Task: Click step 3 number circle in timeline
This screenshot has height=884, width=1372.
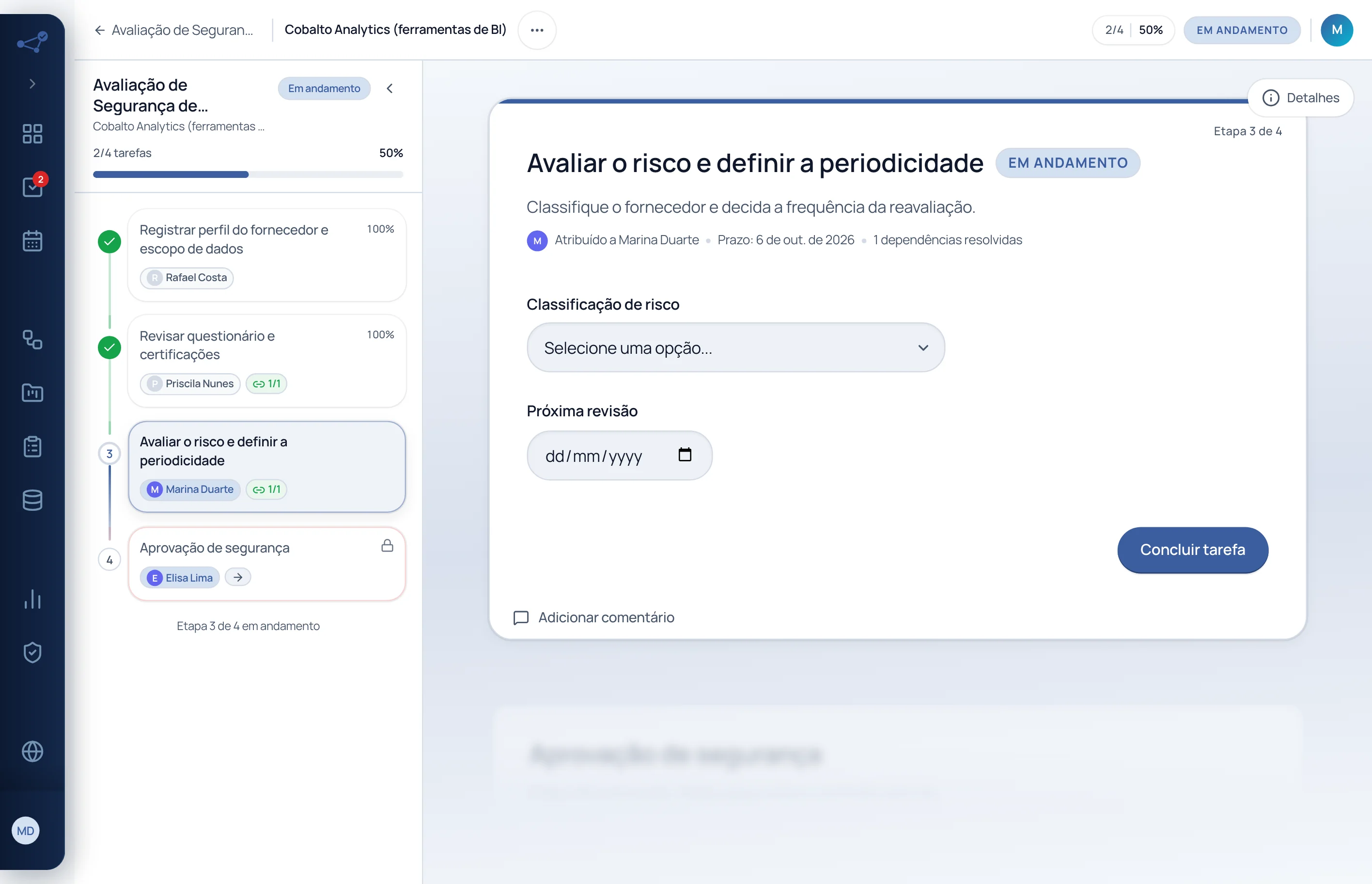Action: click(109, 454)
